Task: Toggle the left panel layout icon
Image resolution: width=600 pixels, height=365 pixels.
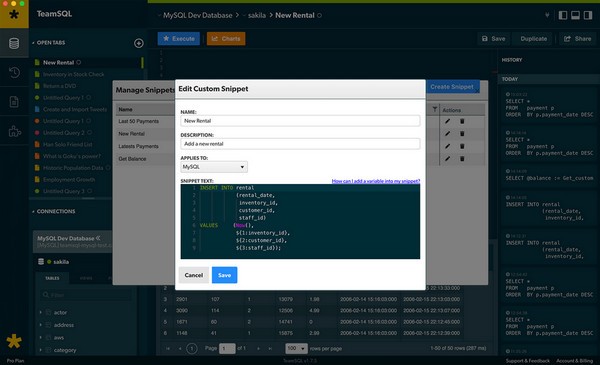Action: [x=563, y=15]
